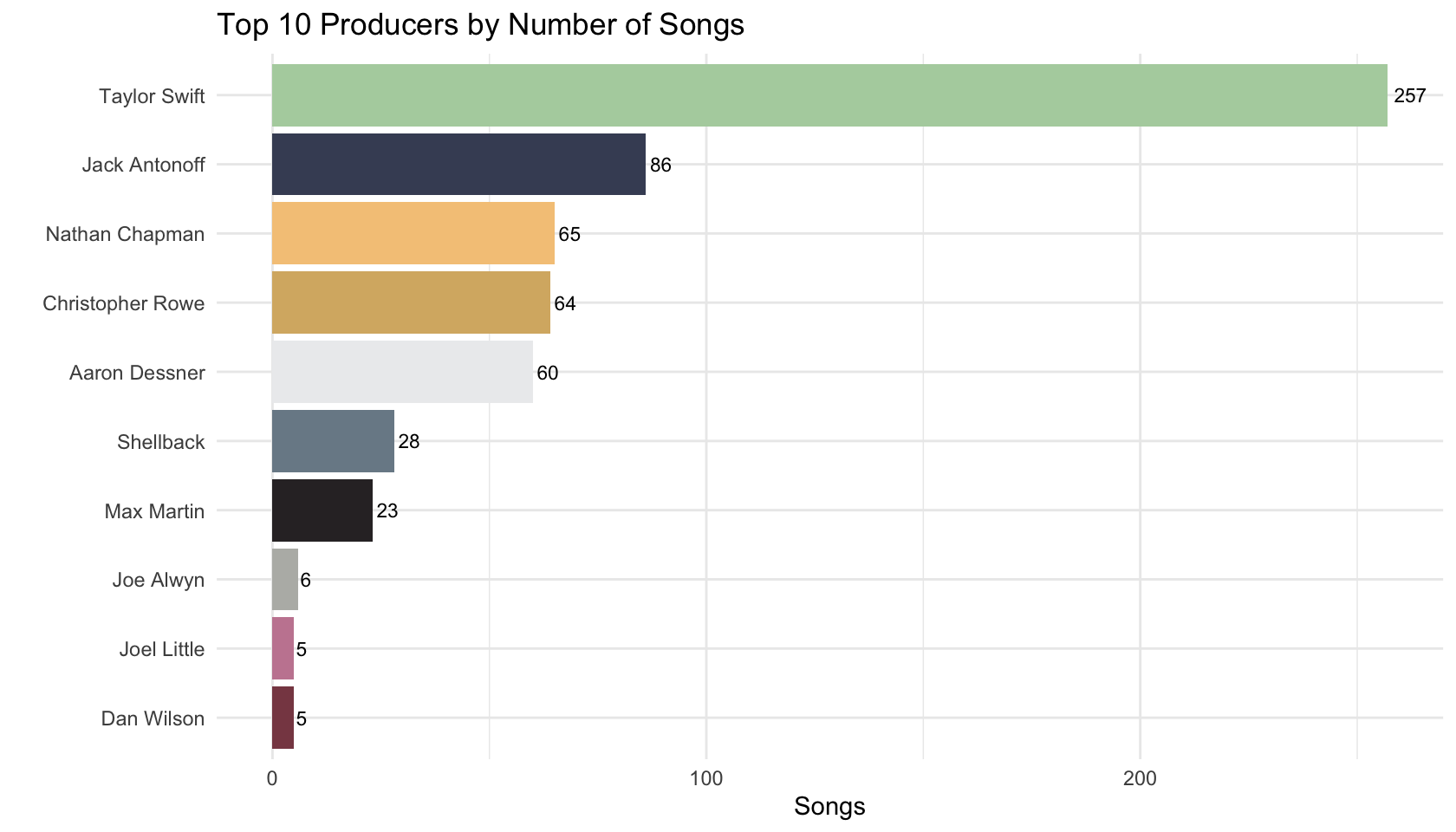The image size is (1456, 832).
Task: Click the 257 value label
Action: tap(1410, 96)
